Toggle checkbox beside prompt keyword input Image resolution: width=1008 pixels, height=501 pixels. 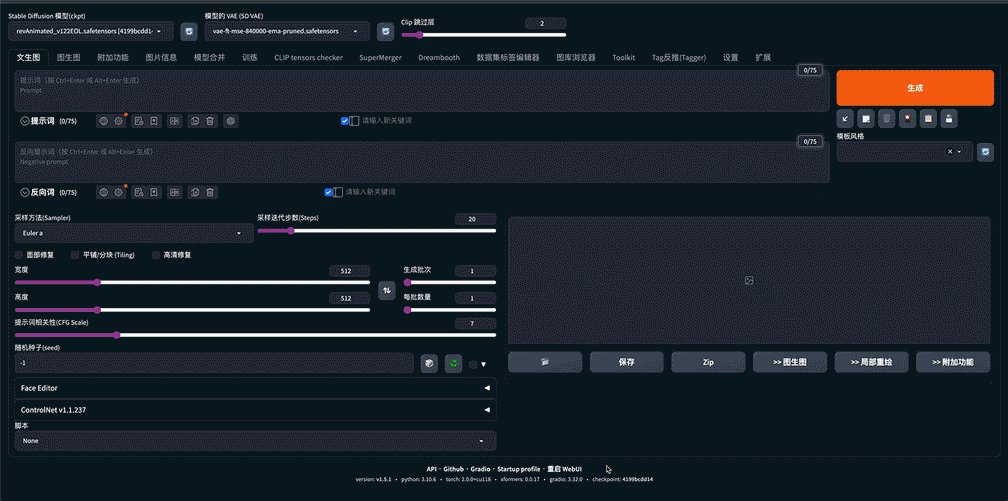tap(345, 120)
